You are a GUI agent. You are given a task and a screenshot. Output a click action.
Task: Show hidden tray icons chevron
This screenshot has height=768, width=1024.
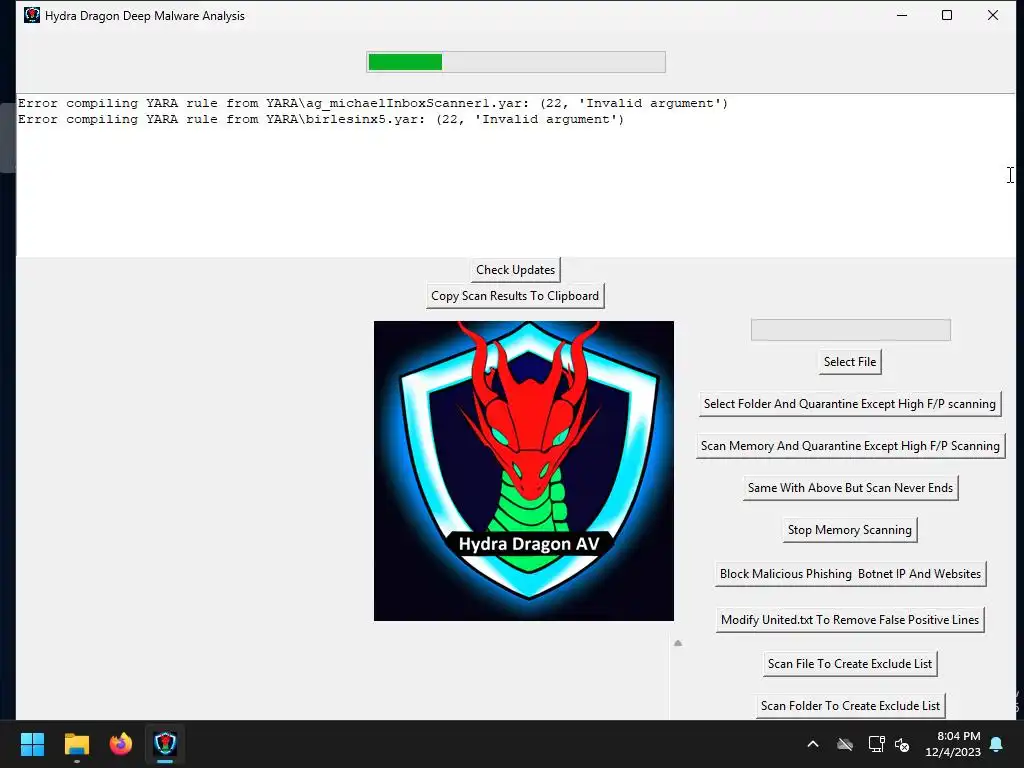[x=813, y=744]
